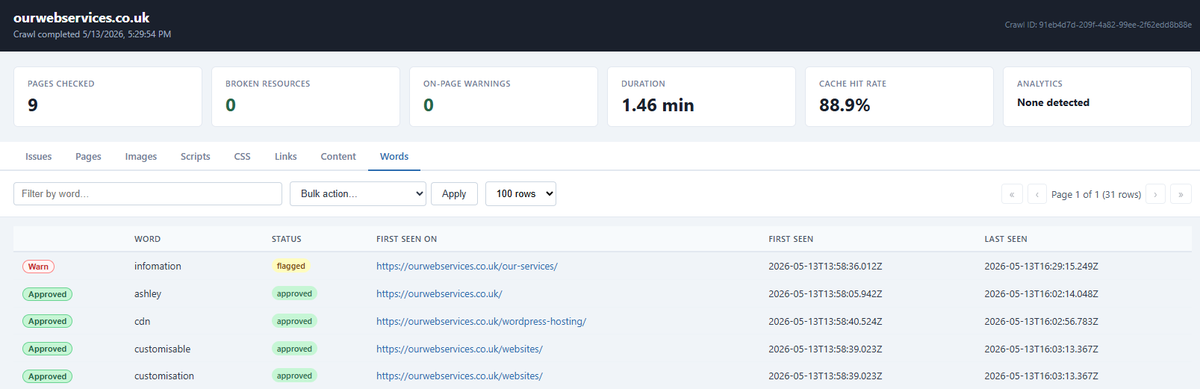Image resolution: width=1200 pixels, height=389 pixels.
Task: Click the STATUS column header
Action: (286, 239)
